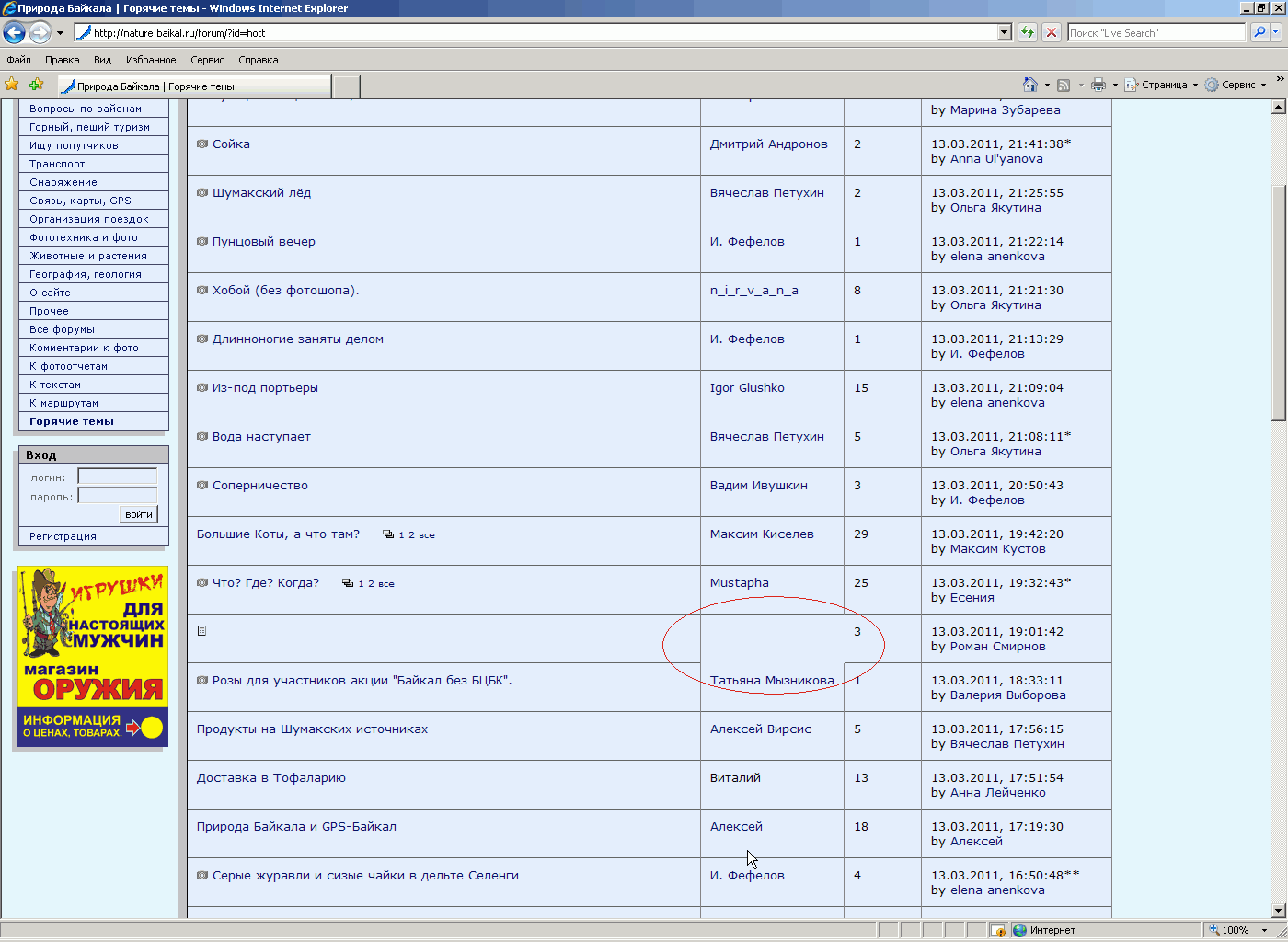The width and height of the screenshot is (1288, 942).
Task: Refresh the page using the green arrows icon
Action: click(x=1028, y=32)
